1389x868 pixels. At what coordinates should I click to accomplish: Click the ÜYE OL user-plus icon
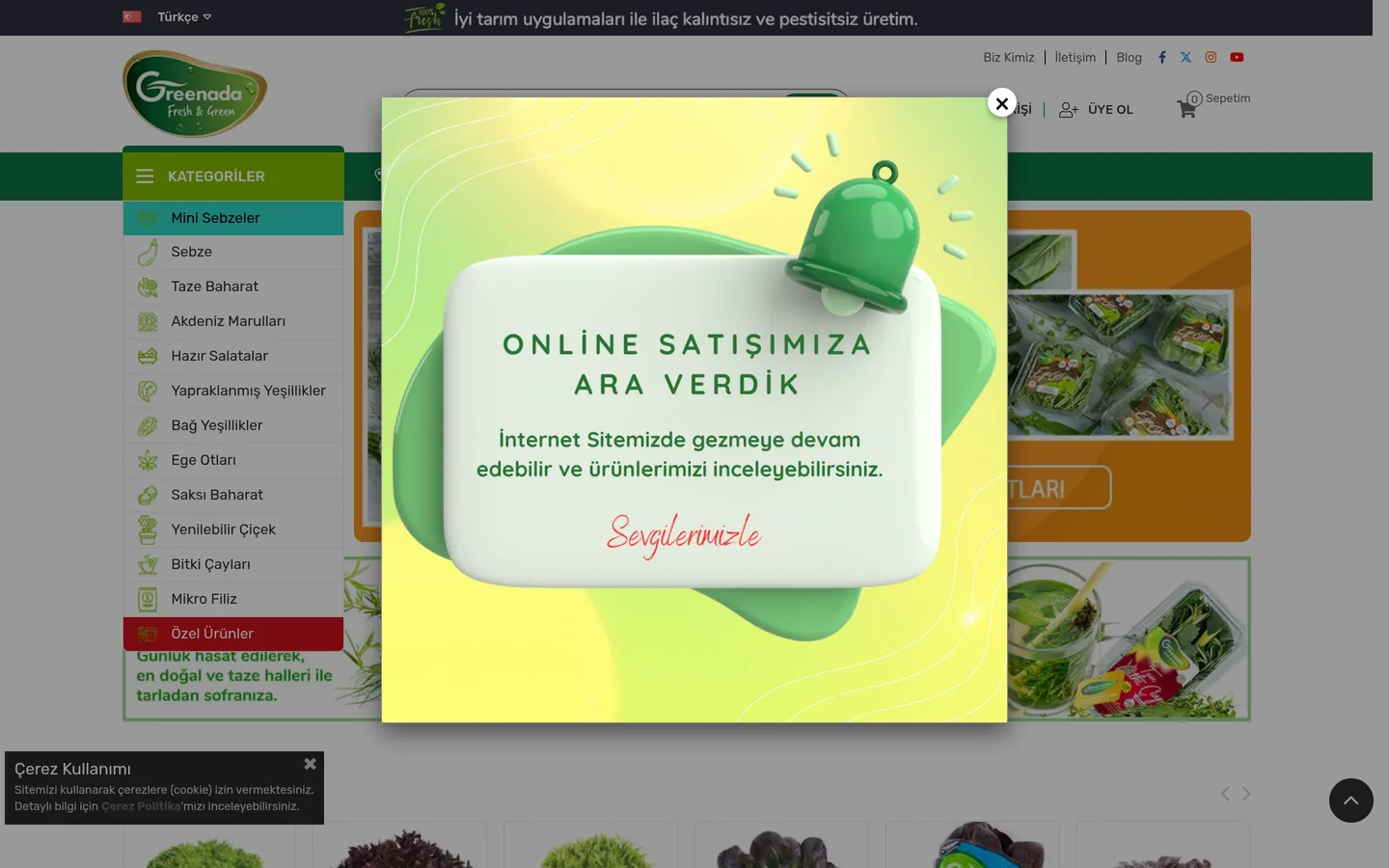pyautogui.click(x=1068, y=110)
